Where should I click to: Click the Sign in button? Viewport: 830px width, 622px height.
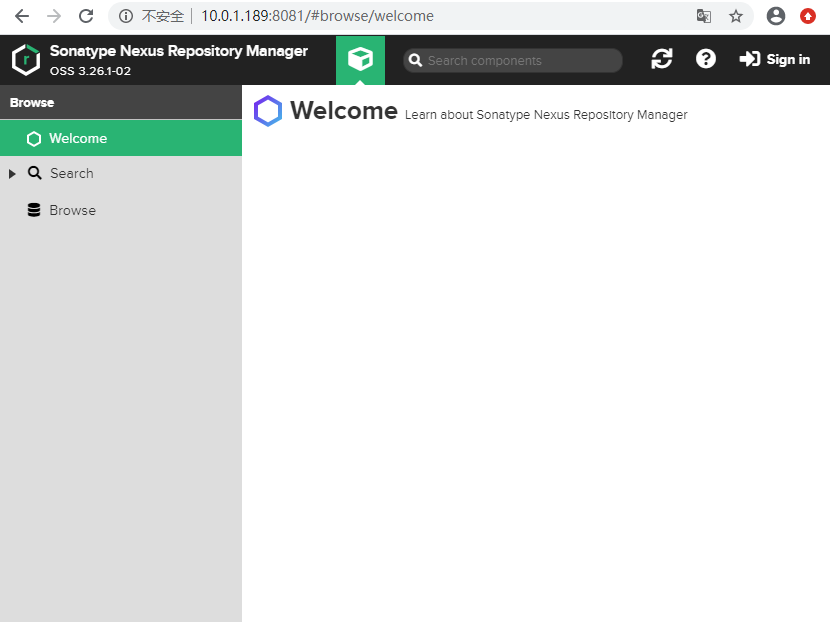(775, 59)
